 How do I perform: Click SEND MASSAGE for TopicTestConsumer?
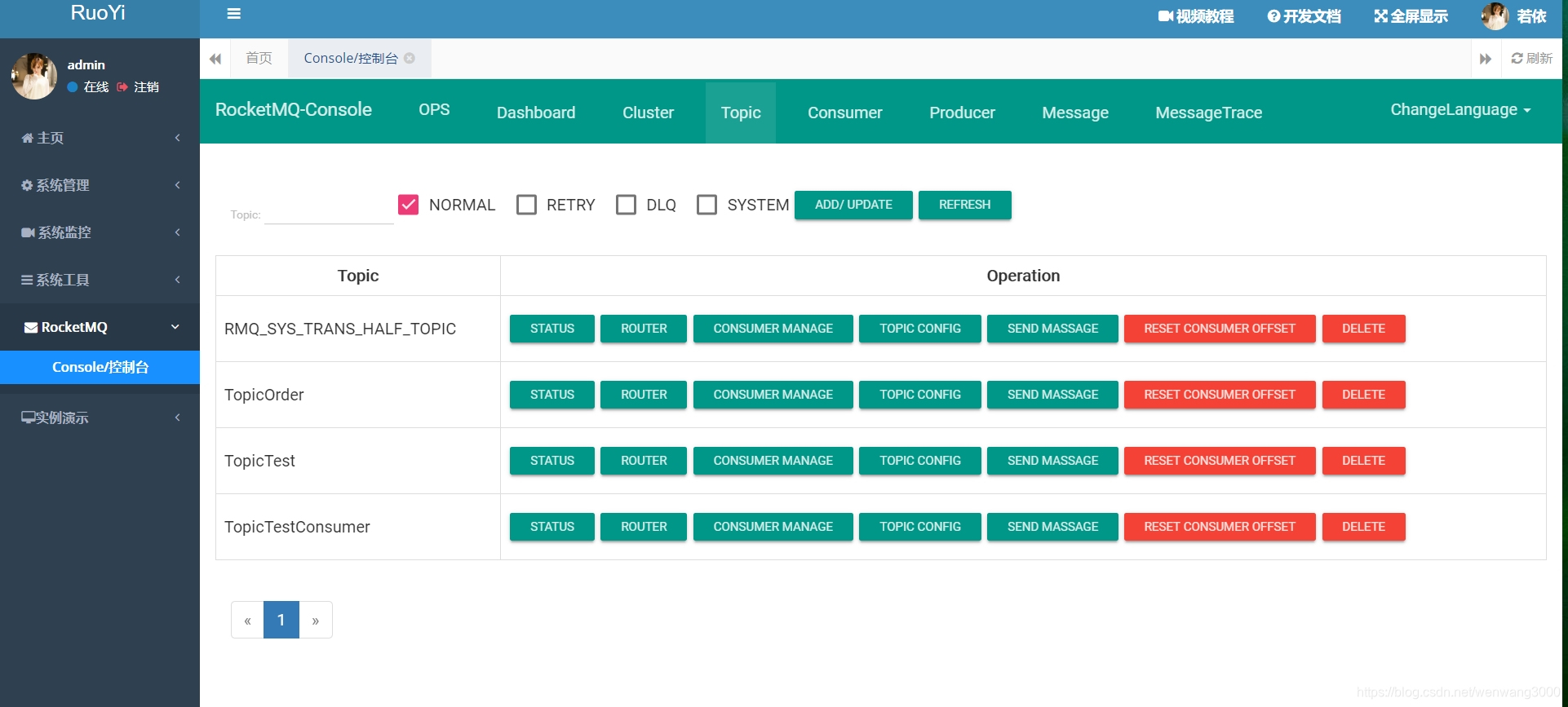(1052, 527)
